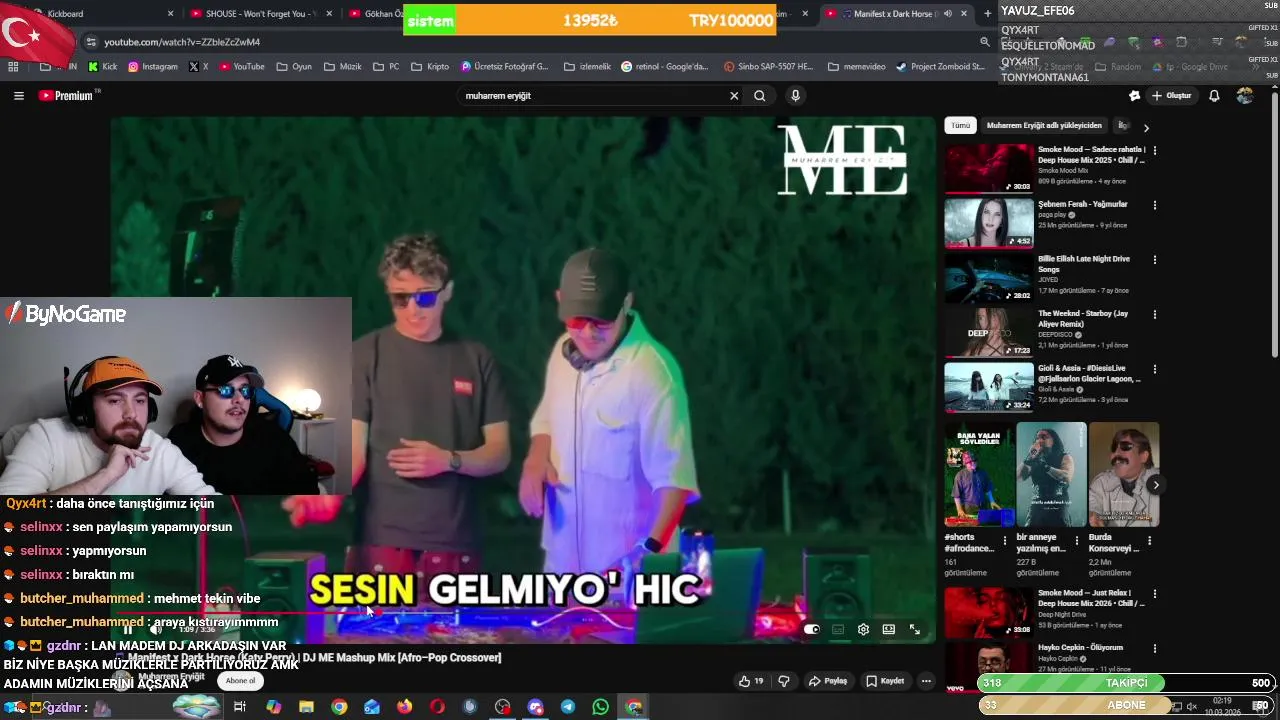The image size is (1280, 720).
Task: Open more actions ellipsis below video
Action: (926, 681)
